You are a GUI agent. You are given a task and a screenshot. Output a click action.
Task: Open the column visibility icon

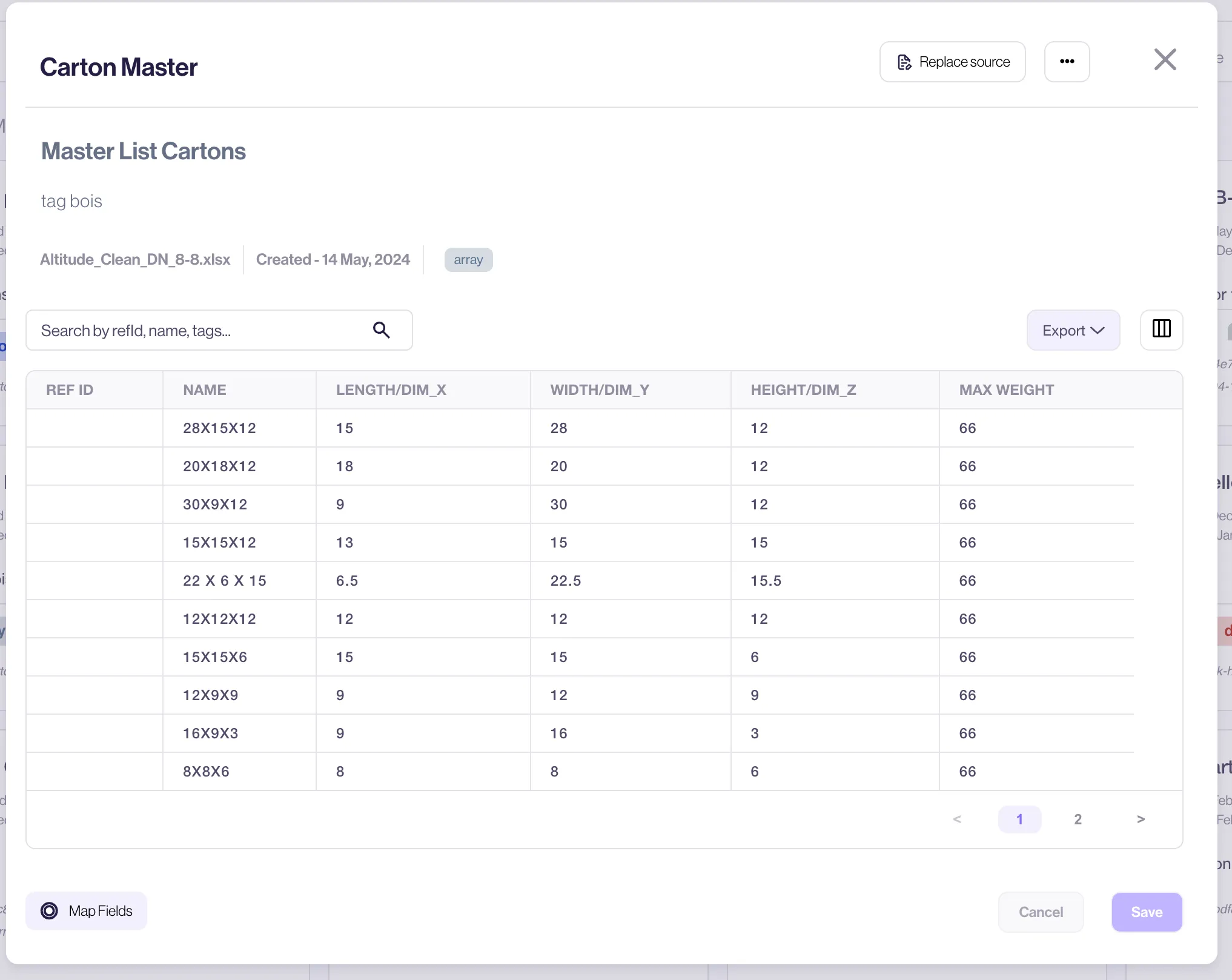pos(1161,330)
